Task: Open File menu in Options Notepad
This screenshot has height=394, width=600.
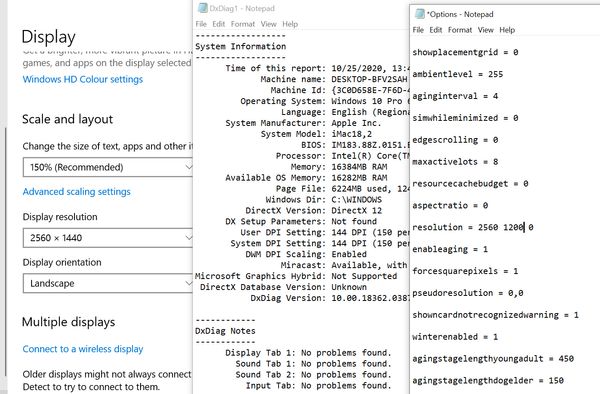Action: coord(418,30)
